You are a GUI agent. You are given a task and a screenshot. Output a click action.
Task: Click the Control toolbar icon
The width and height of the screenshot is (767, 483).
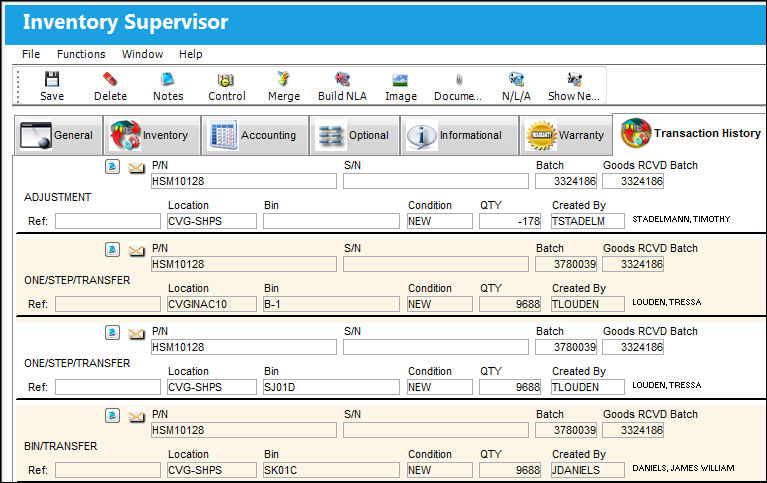pyautogui.click(x=226, y=79)
